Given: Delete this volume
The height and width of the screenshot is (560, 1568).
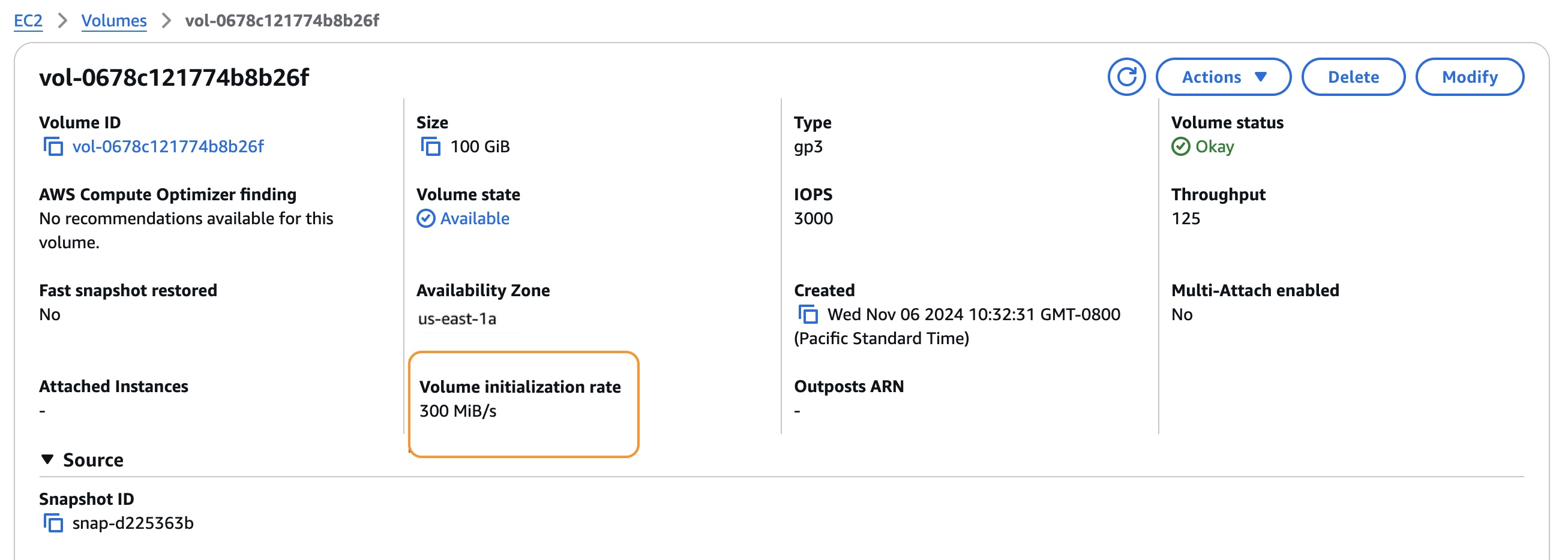Looking at the screenshot, I should (1353, 77).
